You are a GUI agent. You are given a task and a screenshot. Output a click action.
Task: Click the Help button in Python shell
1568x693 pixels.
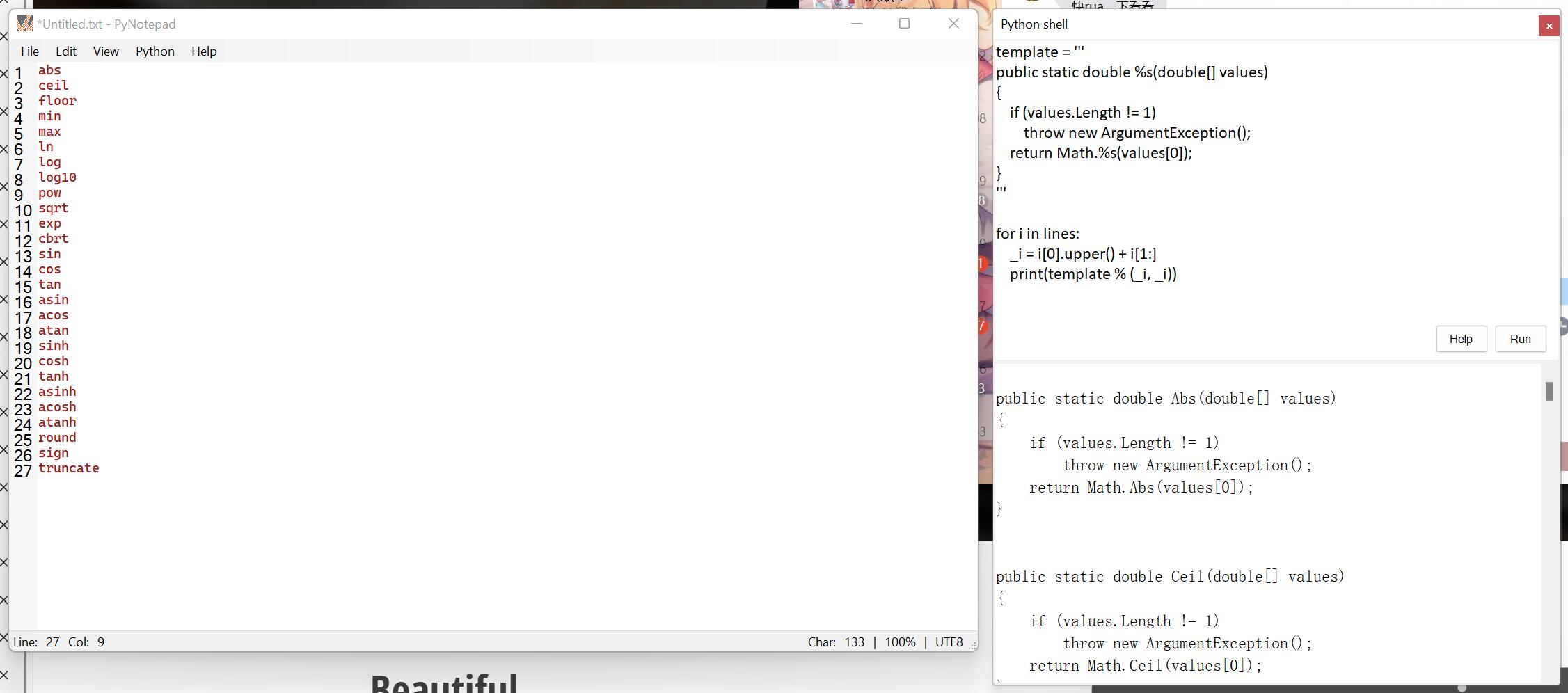pos(1461,339)
